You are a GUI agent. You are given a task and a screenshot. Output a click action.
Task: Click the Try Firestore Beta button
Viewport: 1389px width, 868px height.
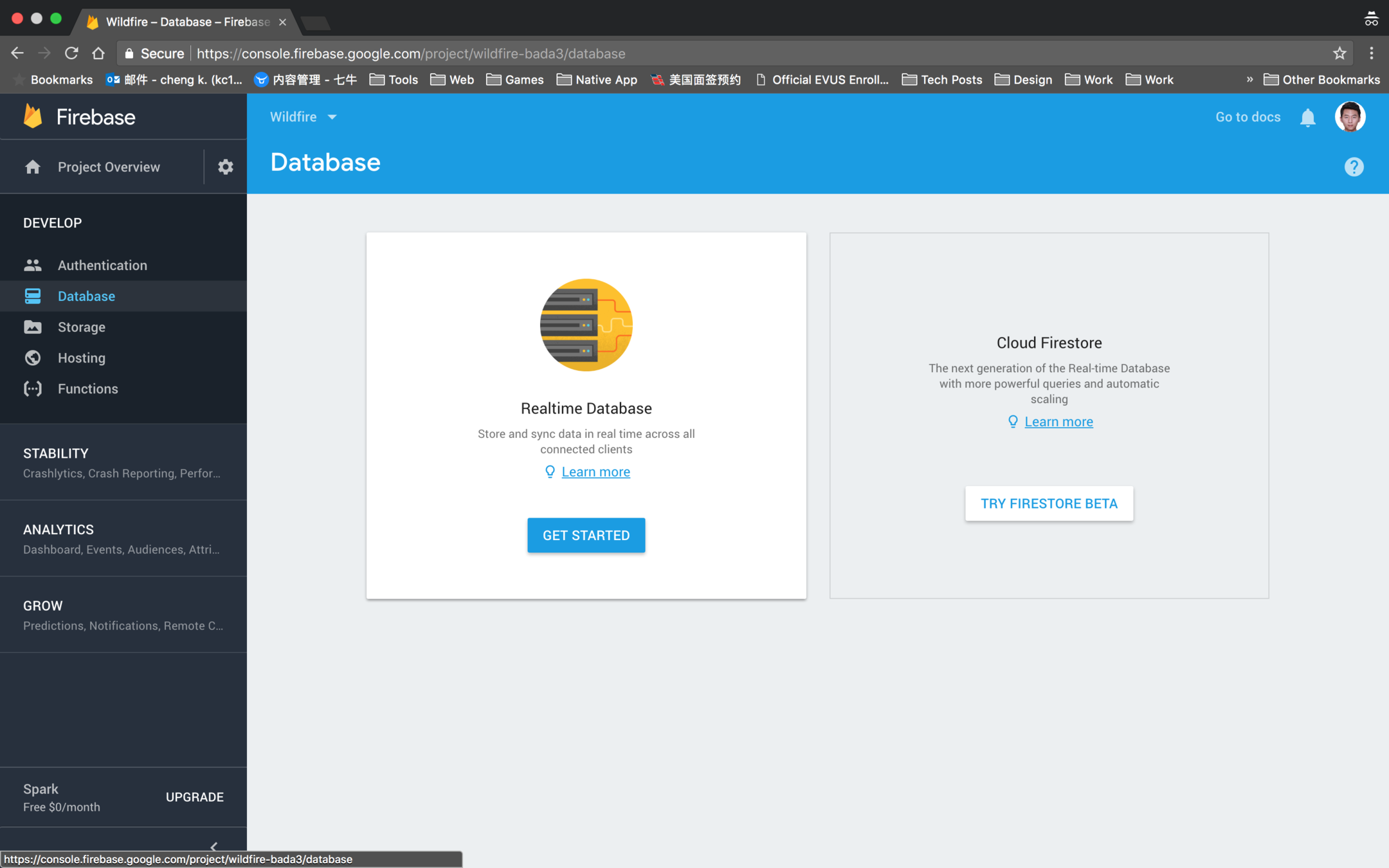point(1049,503)
